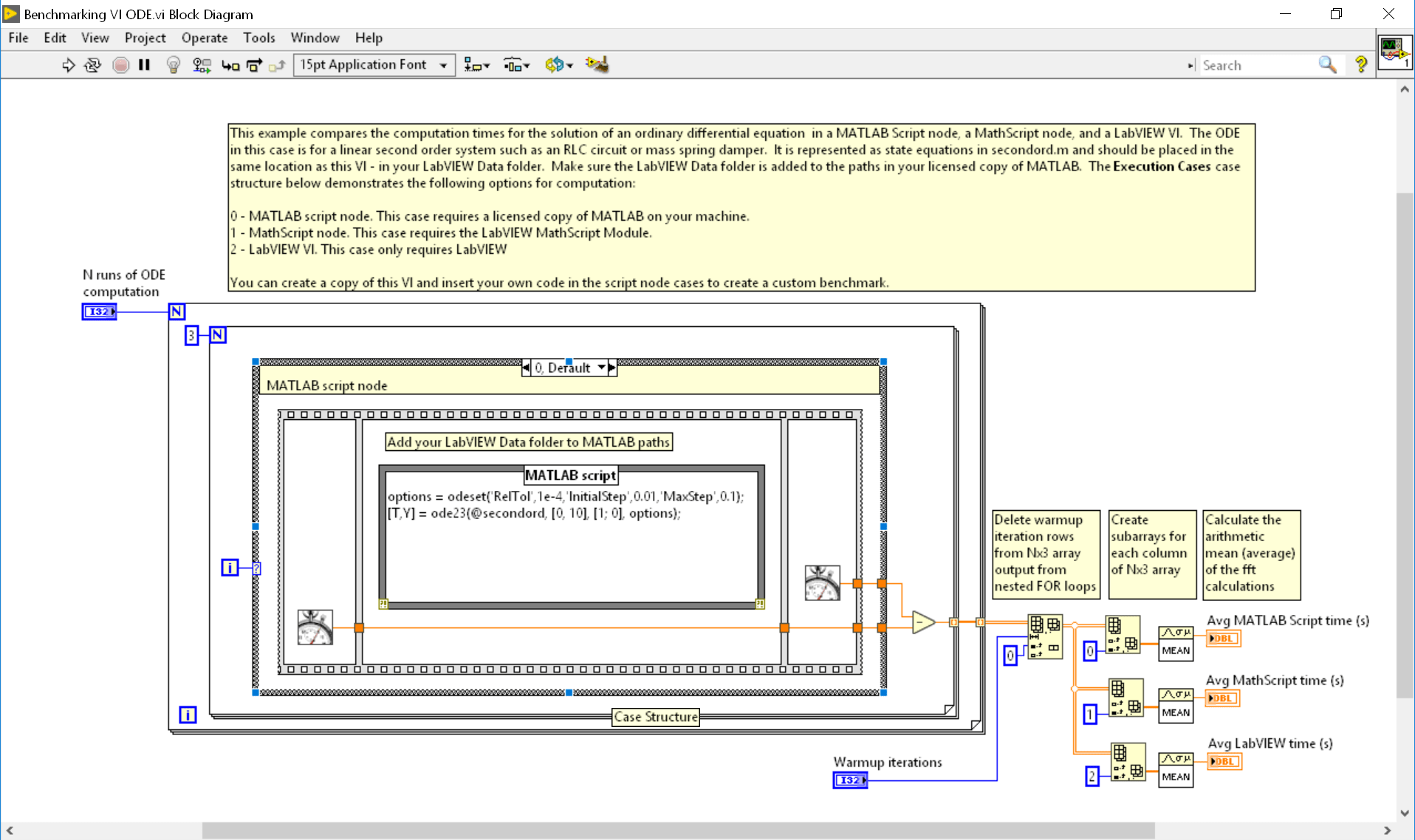Select Avg MathScript time DBL indicator
Viewport: 1415px width, 840px height.
(1222, 698)
